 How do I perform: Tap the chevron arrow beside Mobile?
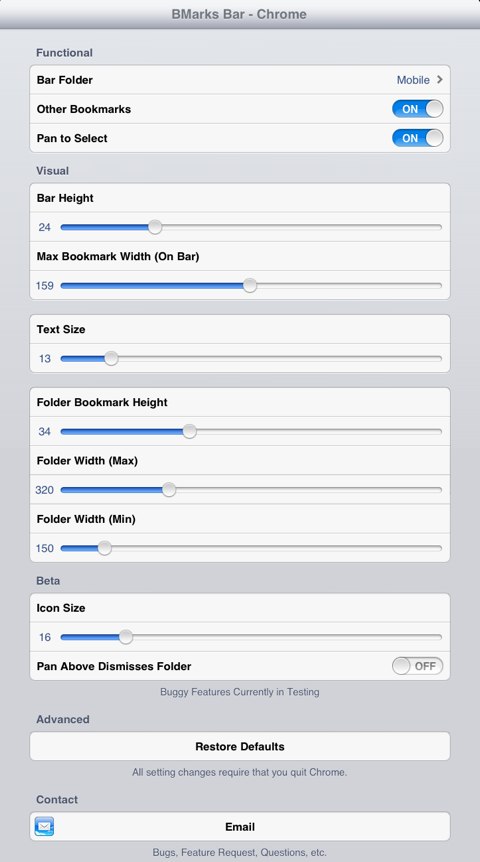pos(439,80)
